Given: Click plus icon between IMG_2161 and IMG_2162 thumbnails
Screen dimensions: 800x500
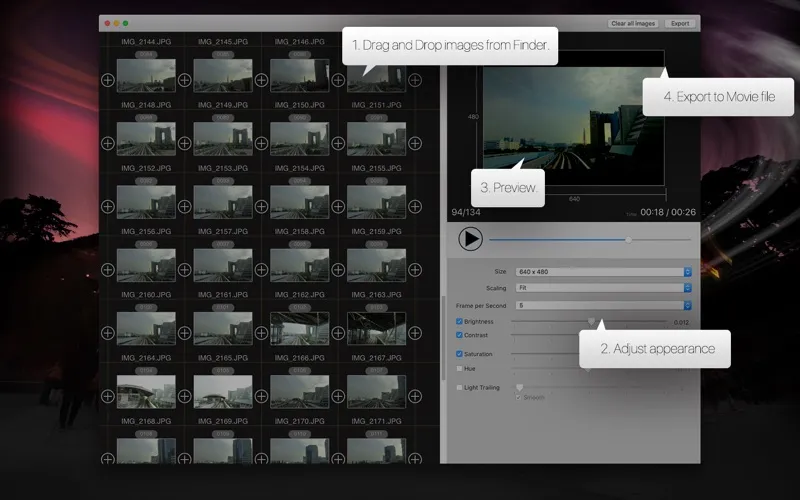Looking at the screenshot, I should point(261,333).
